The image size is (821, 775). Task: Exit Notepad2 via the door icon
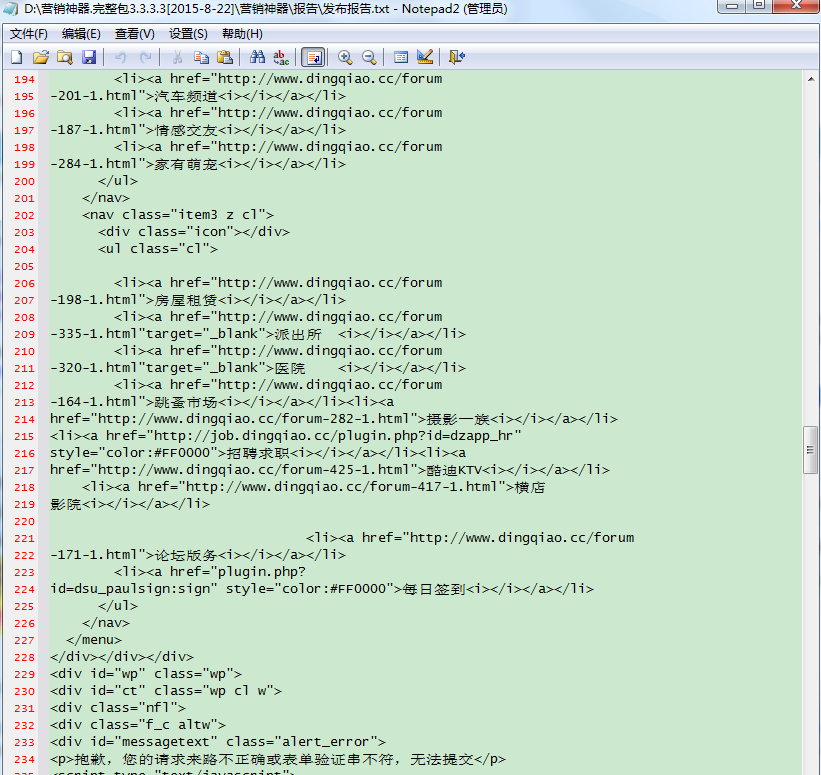tap(455, 57)
